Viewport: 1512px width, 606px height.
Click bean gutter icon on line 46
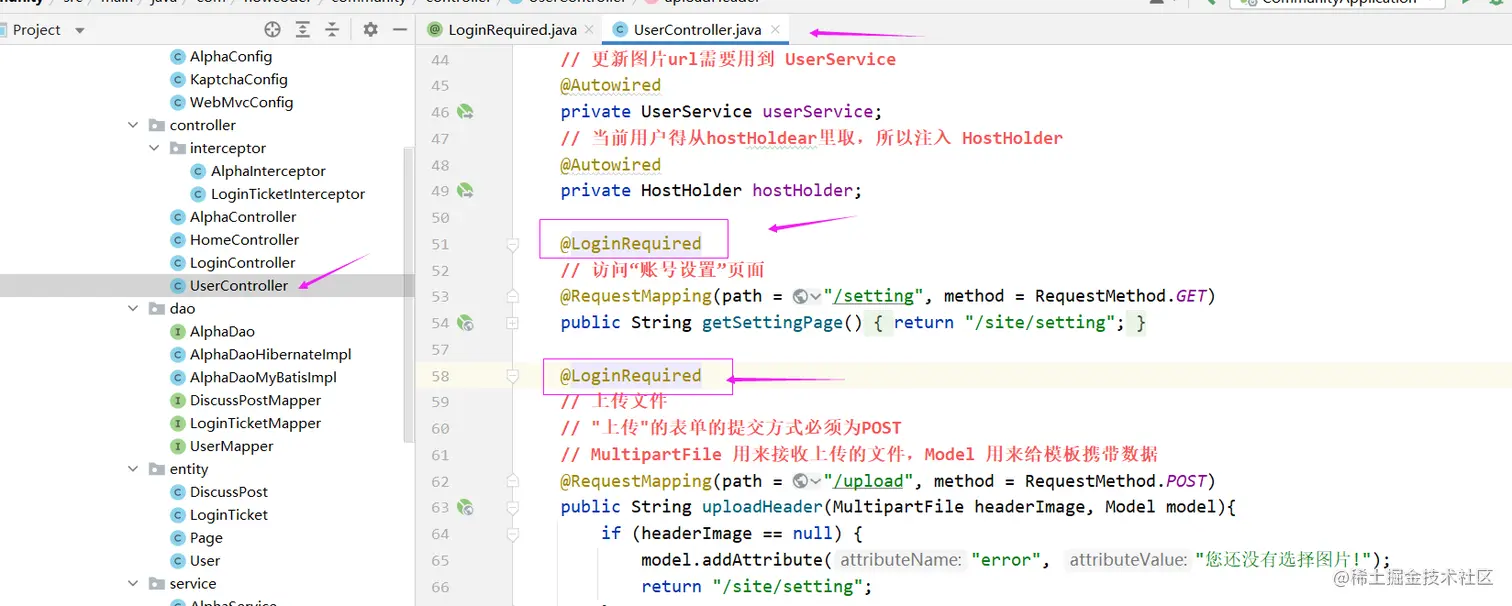465,112
